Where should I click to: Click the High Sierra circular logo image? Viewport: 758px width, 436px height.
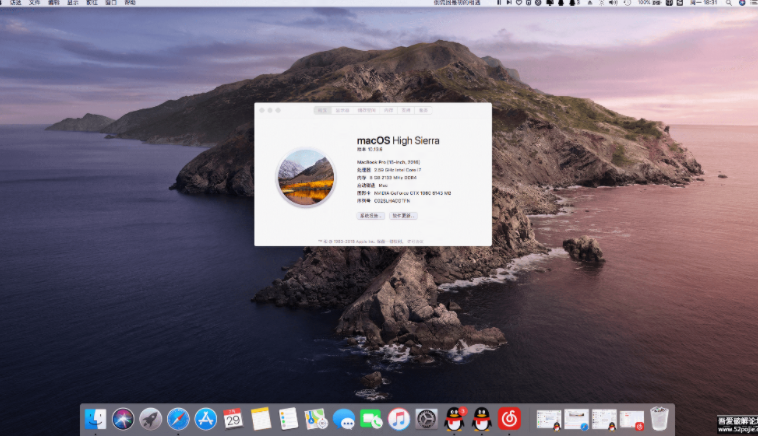click(306, 177)
